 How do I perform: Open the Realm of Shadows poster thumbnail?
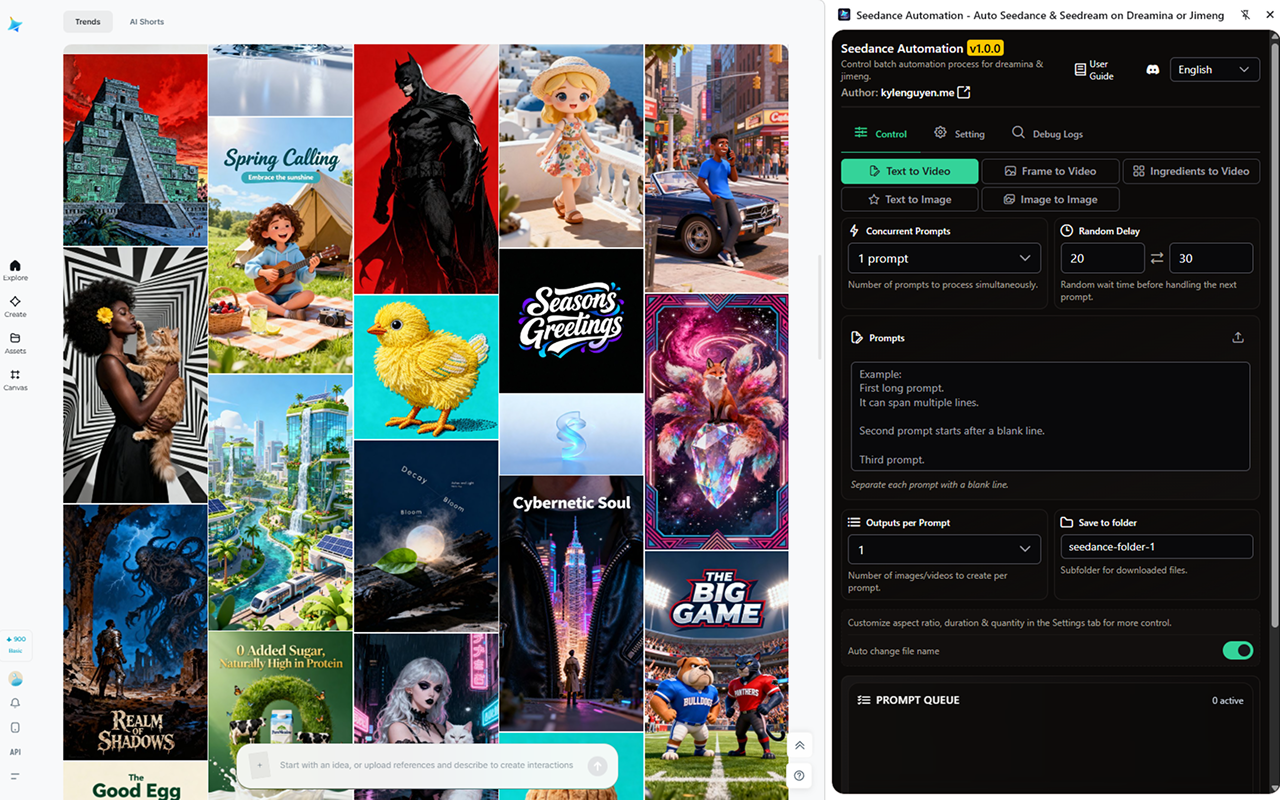coord(135,632)
